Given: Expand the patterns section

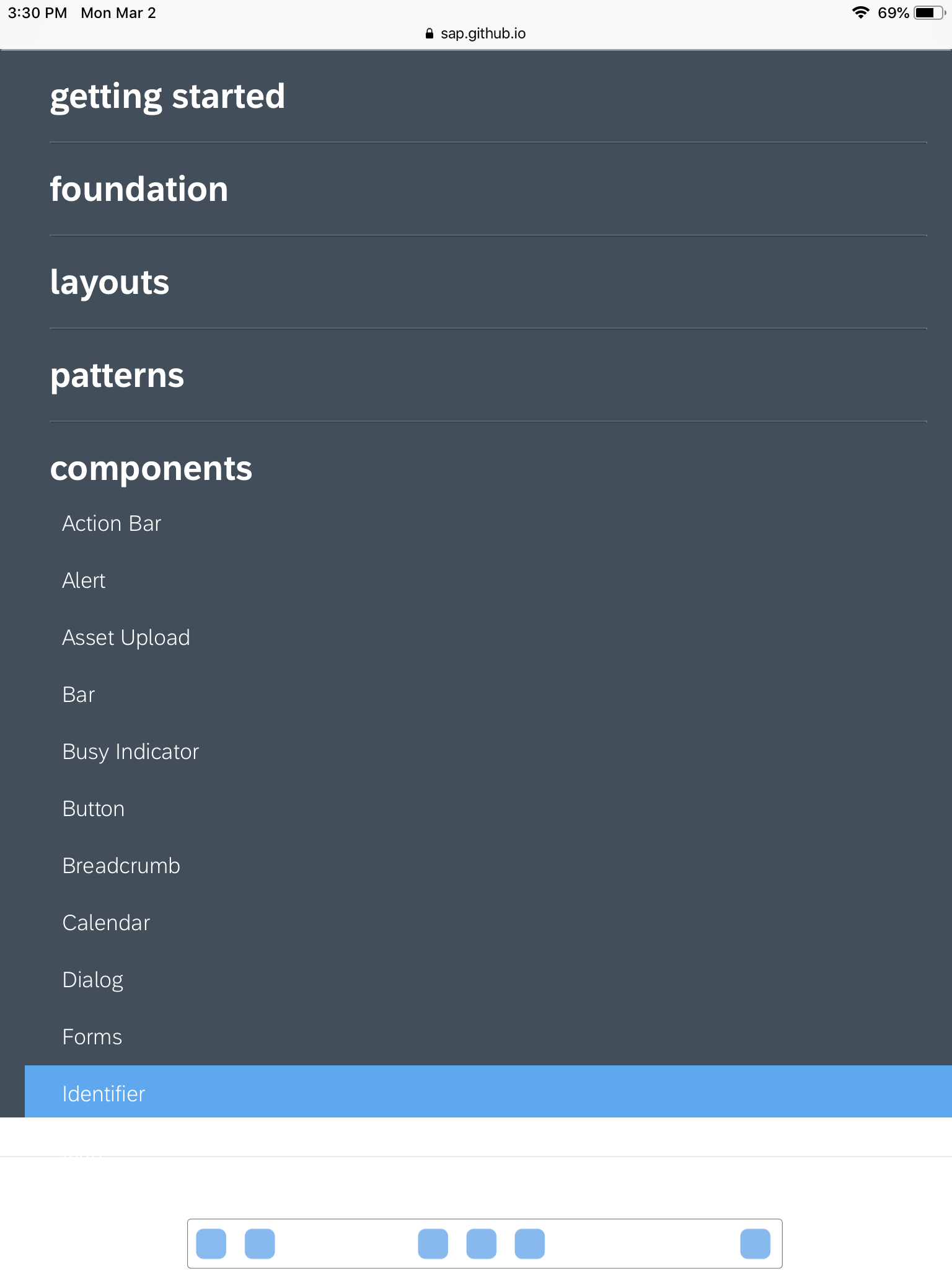Looking at the screenshot, I should coord(117,375).
